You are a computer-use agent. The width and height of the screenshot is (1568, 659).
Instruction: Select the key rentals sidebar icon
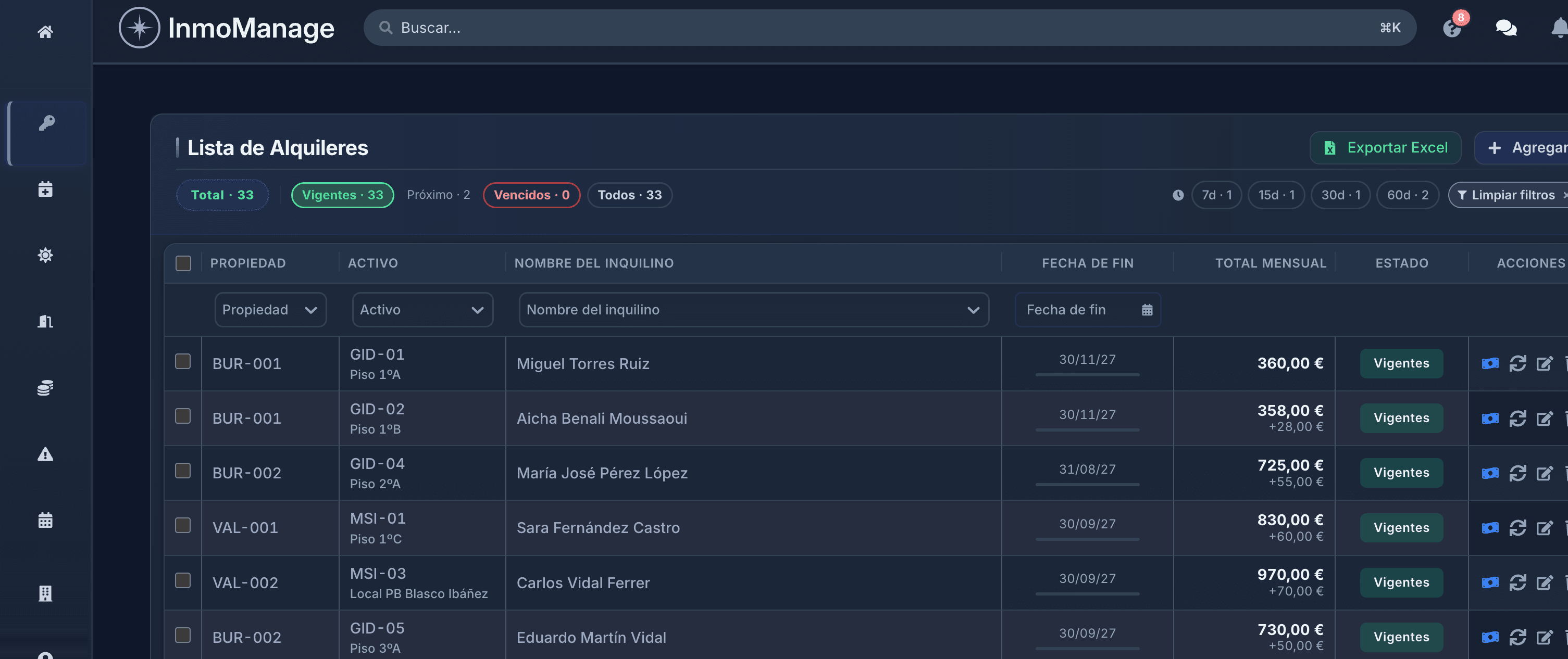pos(47,122)
